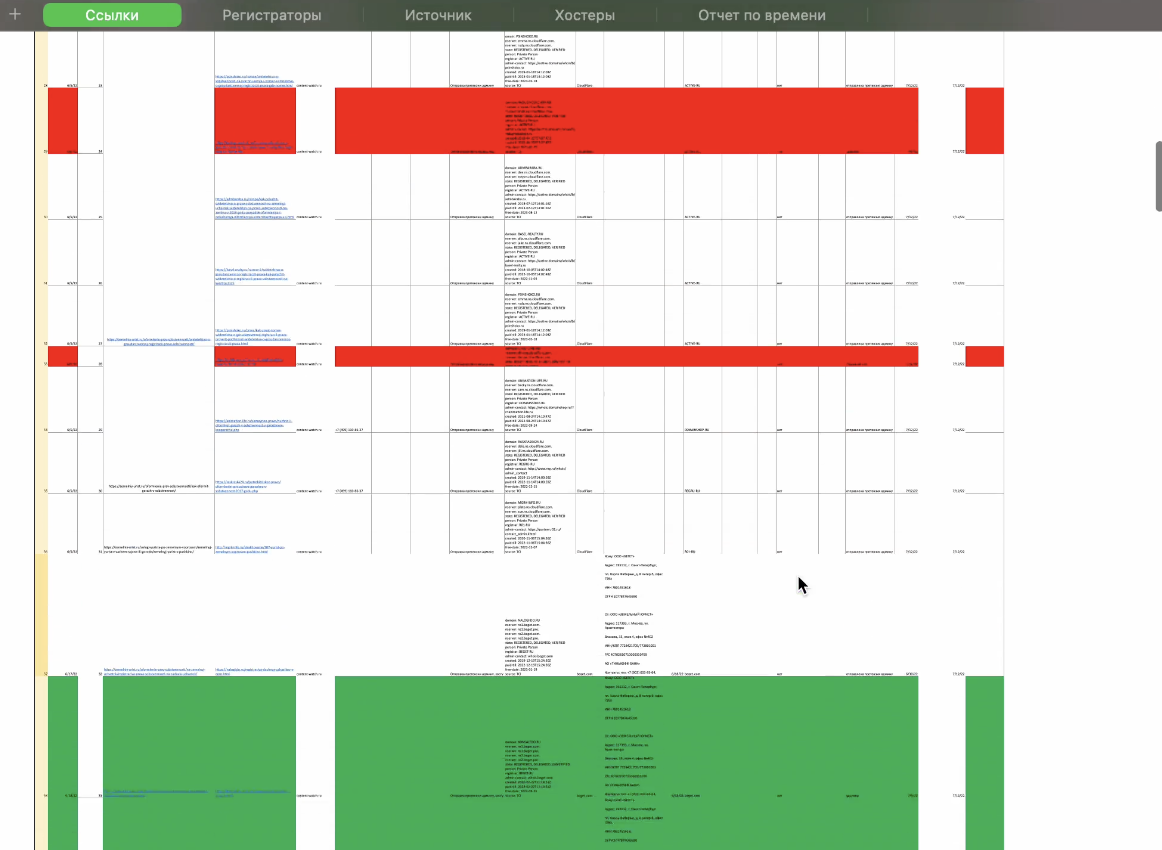Switch to the Регистраторы sheet tab
Viewport: 1162px width, 850px height.
coord(272,15)
